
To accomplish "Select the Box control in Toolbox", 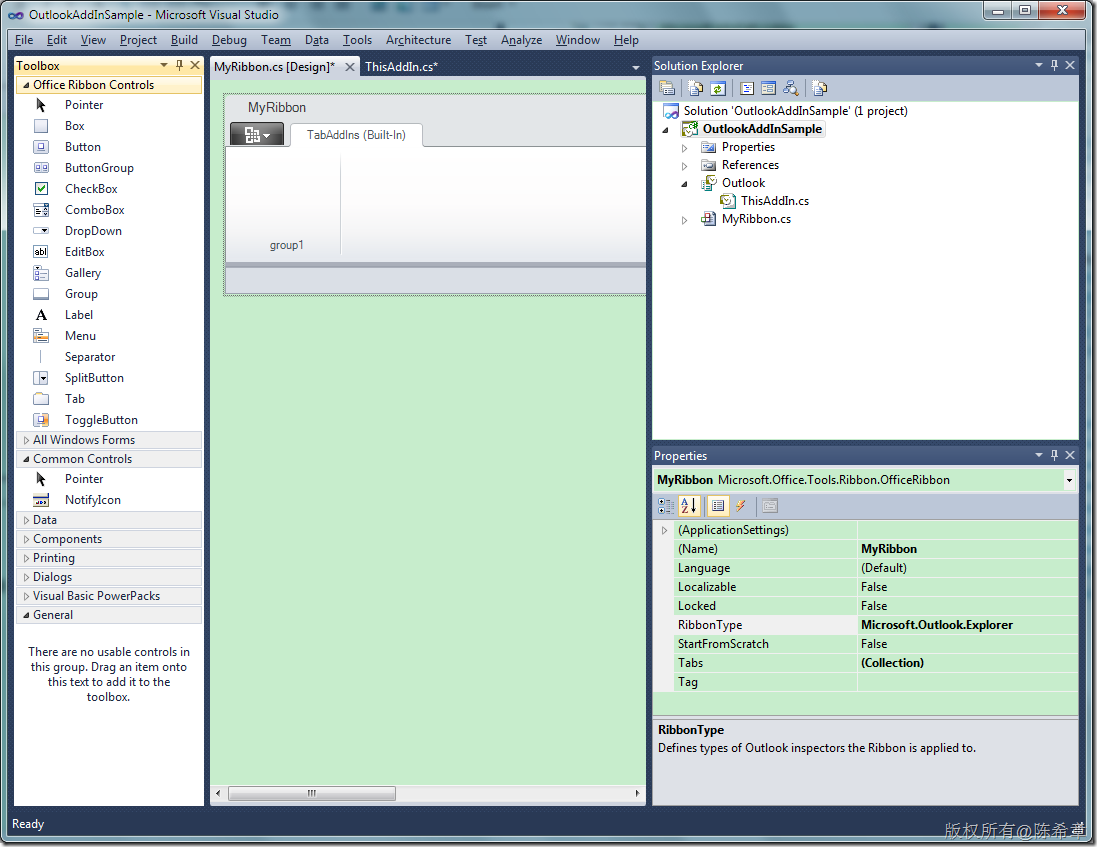I will pos(74,126).
